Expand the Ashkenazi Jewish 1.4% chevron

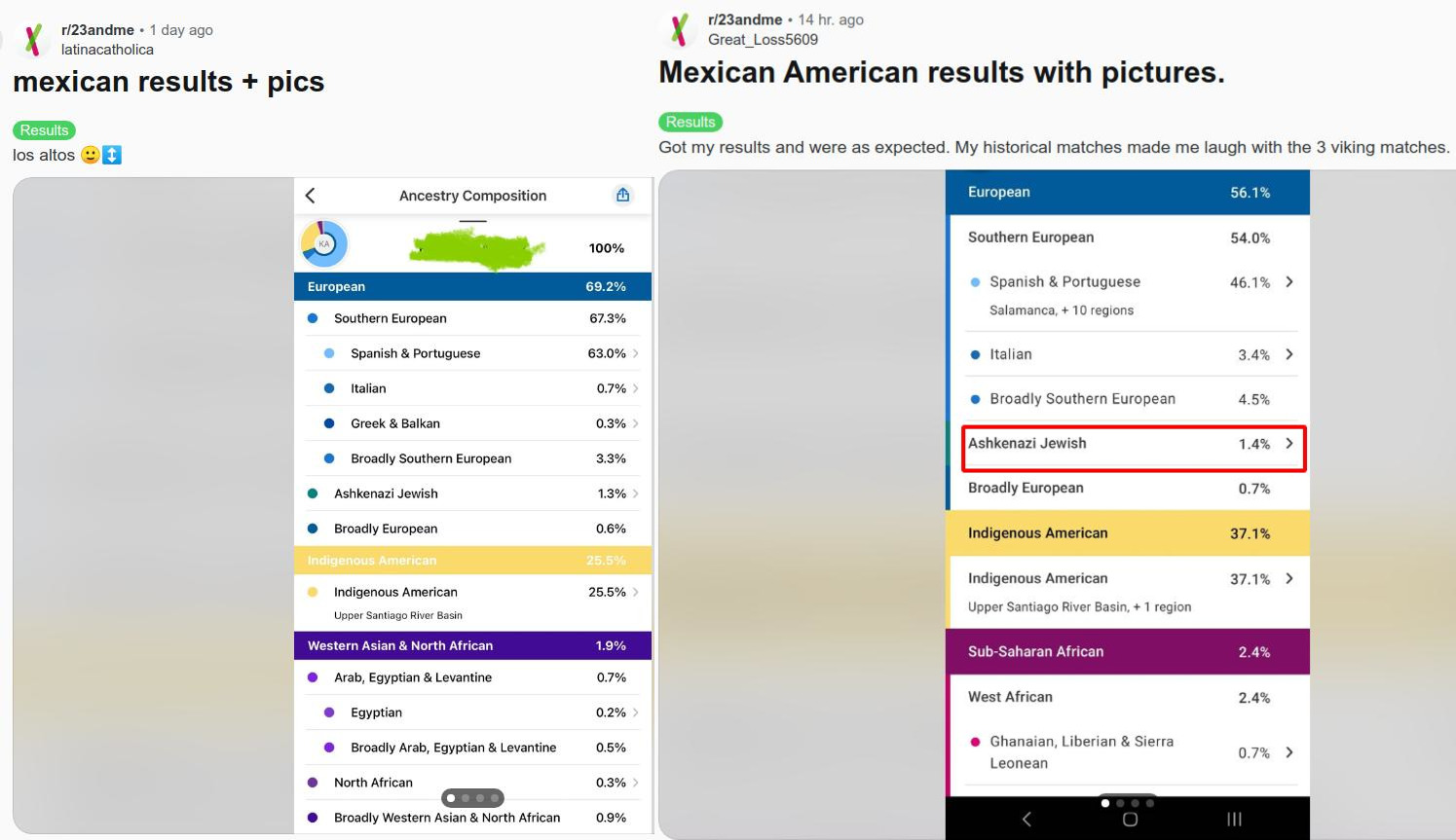coord(1289,444)
